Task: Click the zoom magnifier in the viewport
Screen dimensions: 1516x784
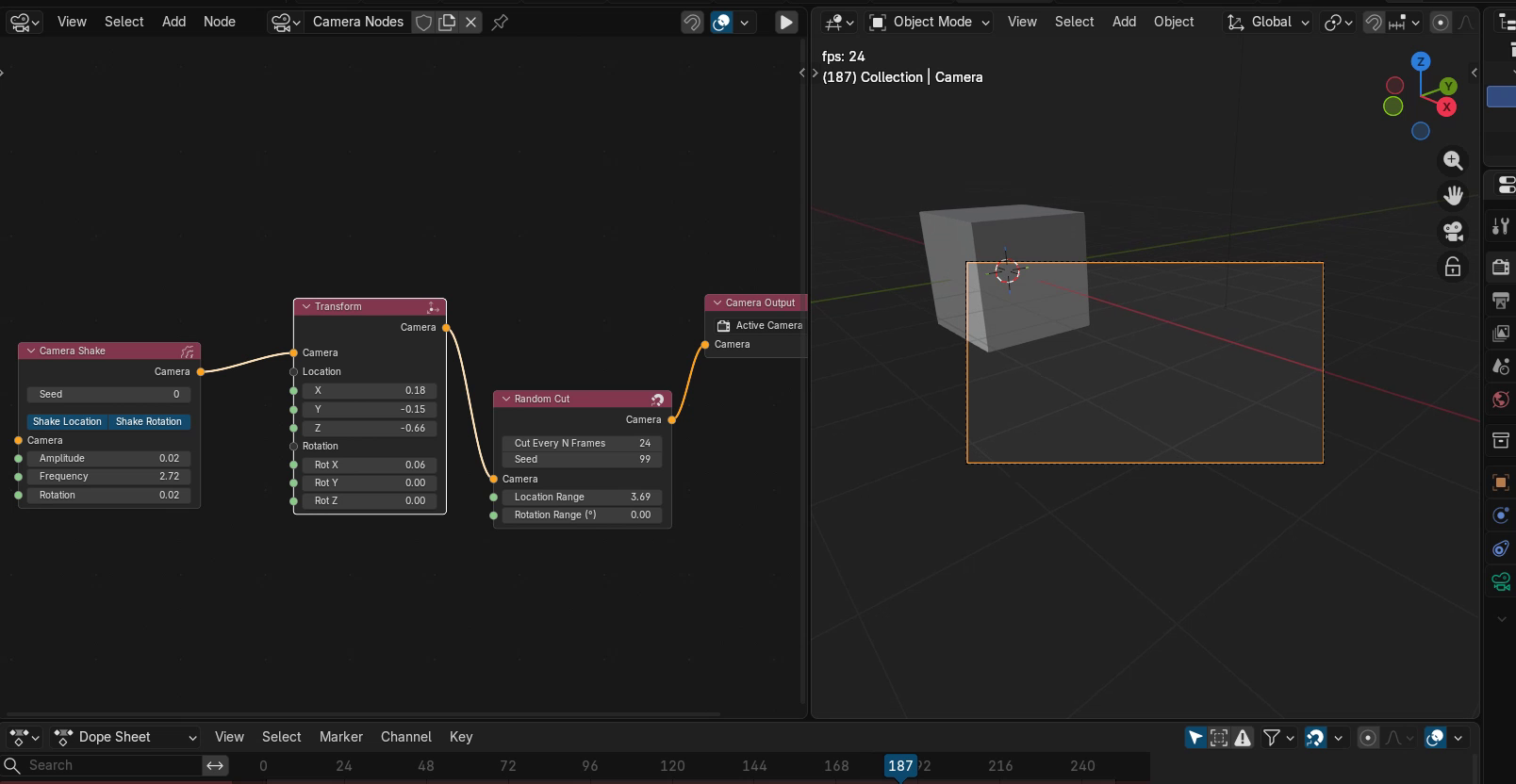Action: pos(1453,160)
